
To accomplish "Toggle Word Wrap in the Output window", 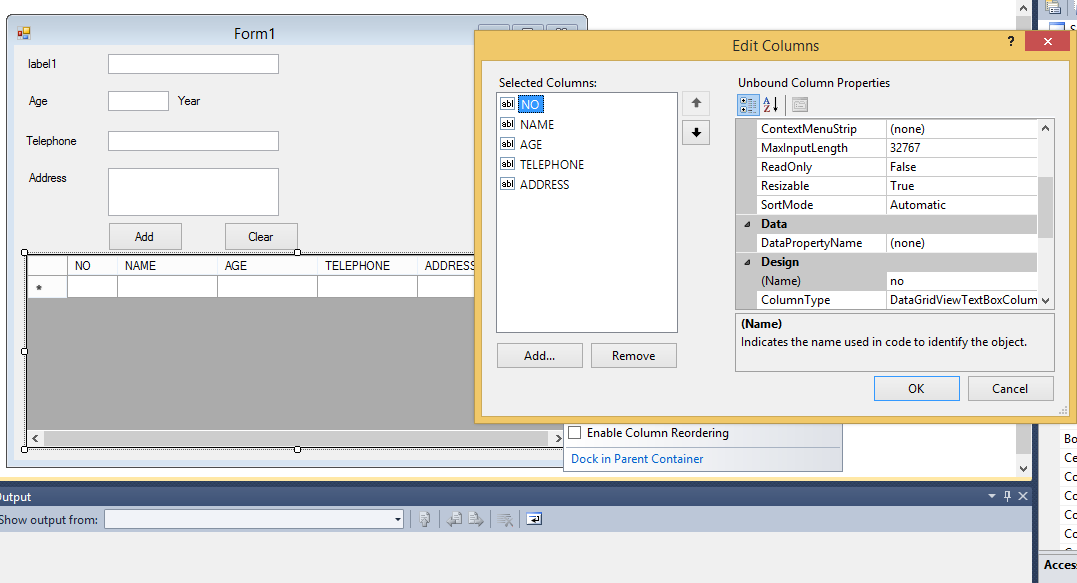I will (533, 519).
